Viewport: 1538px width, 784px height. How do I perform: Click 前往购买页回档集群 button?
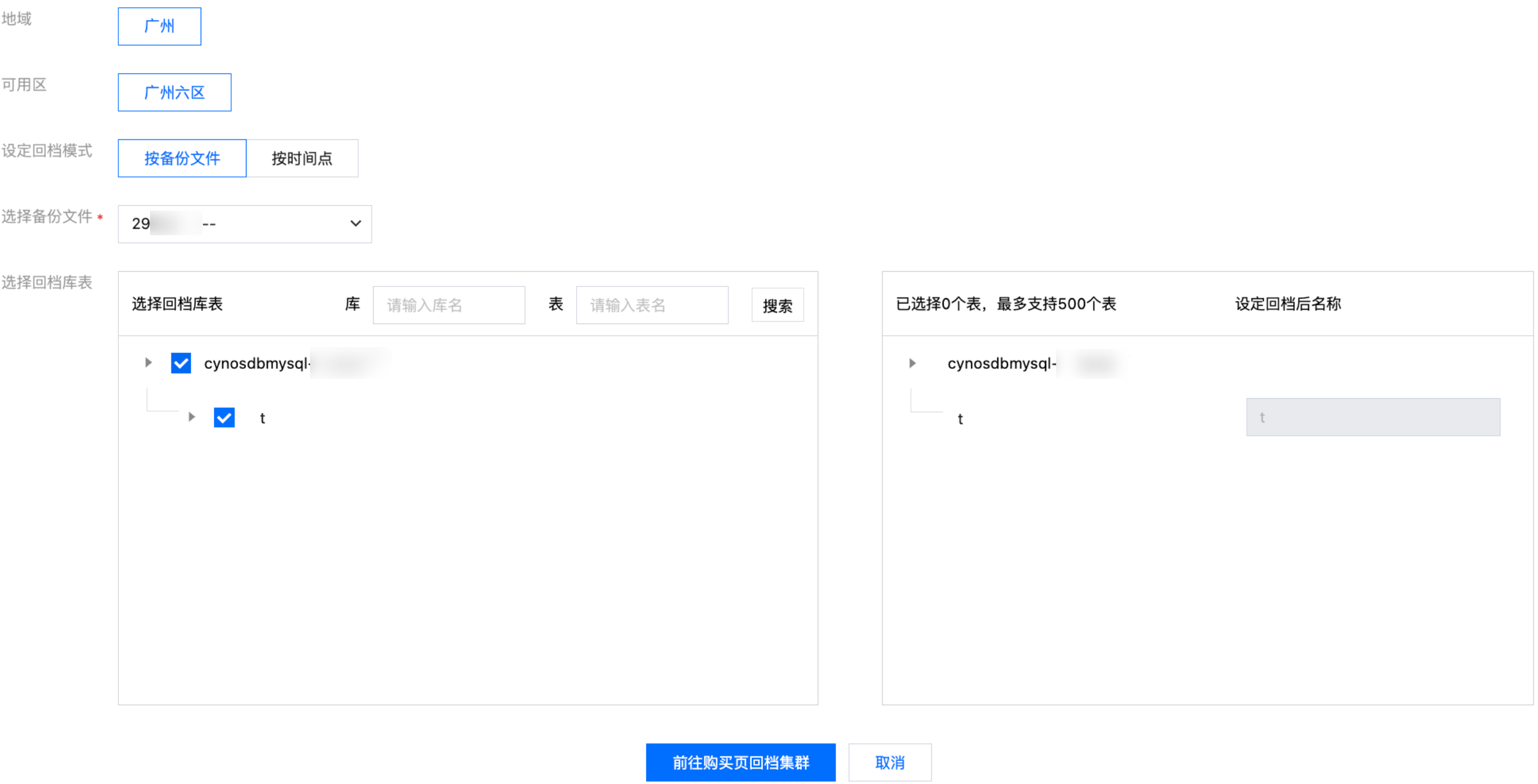pyautogui.click(x=740, y=762)
